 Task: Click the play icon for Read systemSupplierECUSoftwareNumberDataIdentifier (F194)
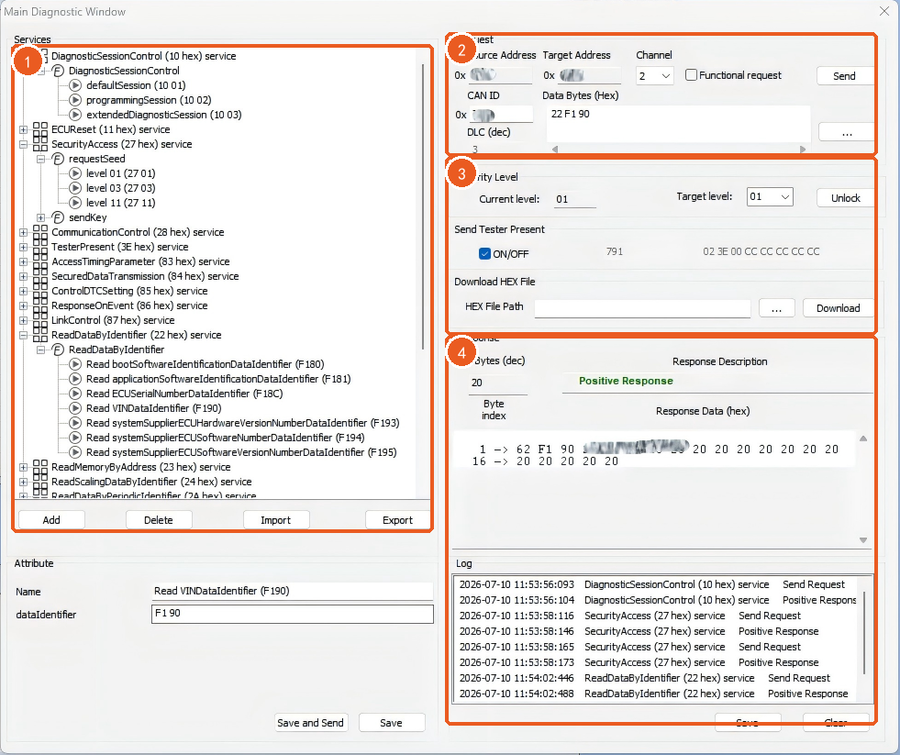(x=75, y=437)
